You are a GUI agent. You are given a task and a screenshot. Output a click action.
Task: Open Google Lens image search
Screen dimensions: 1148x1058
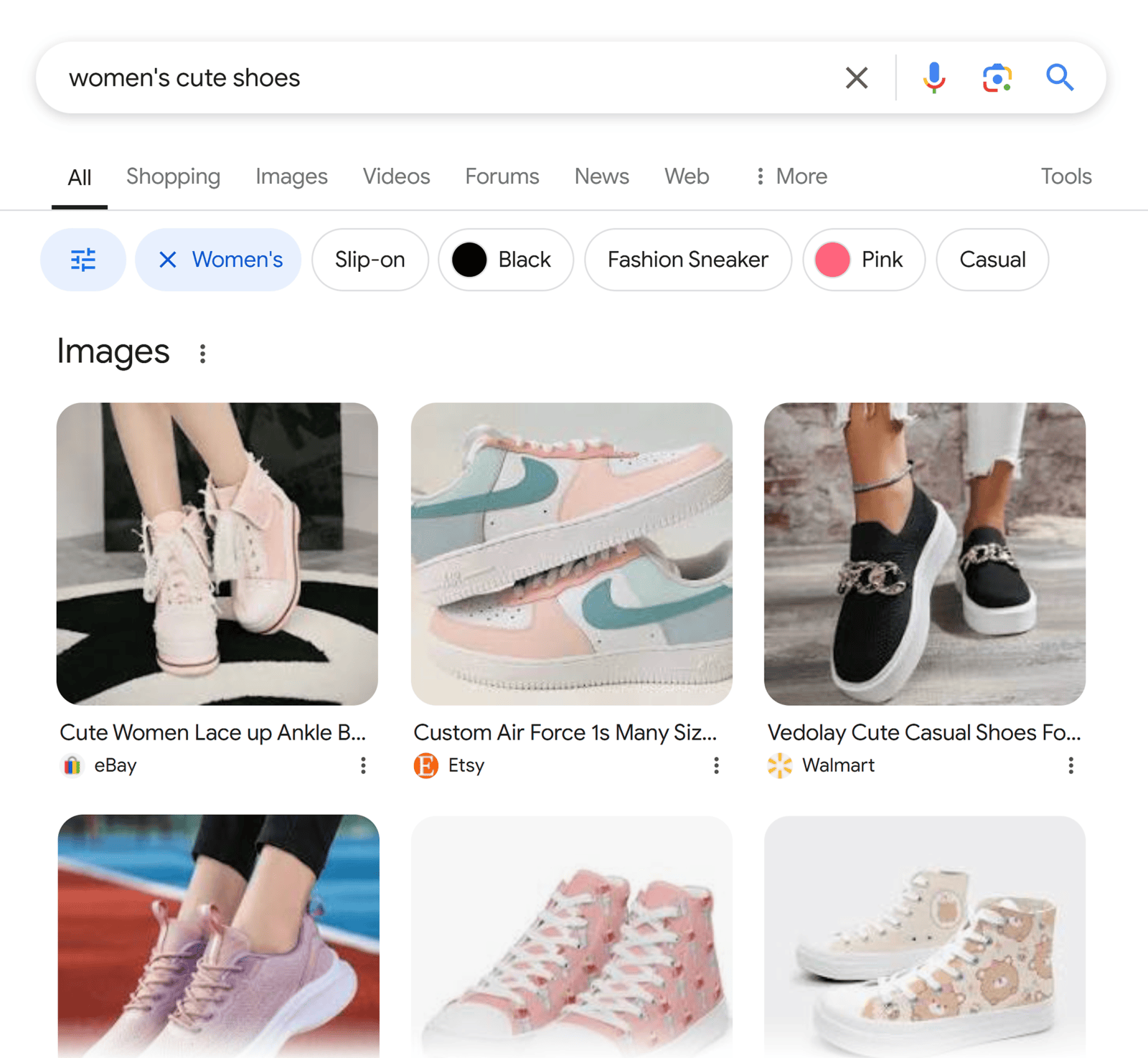[996, 77]
